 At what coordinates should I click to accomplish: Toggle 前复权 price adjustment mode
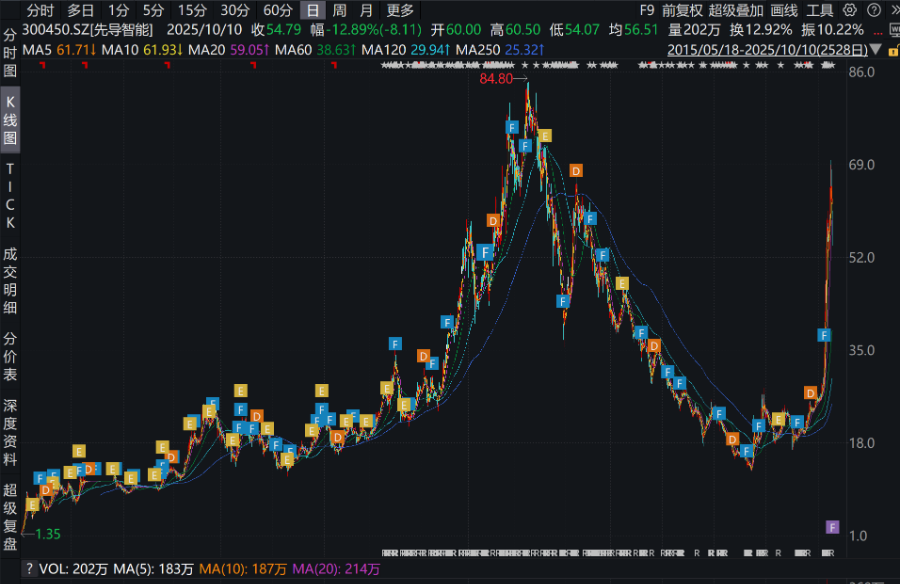682,10
